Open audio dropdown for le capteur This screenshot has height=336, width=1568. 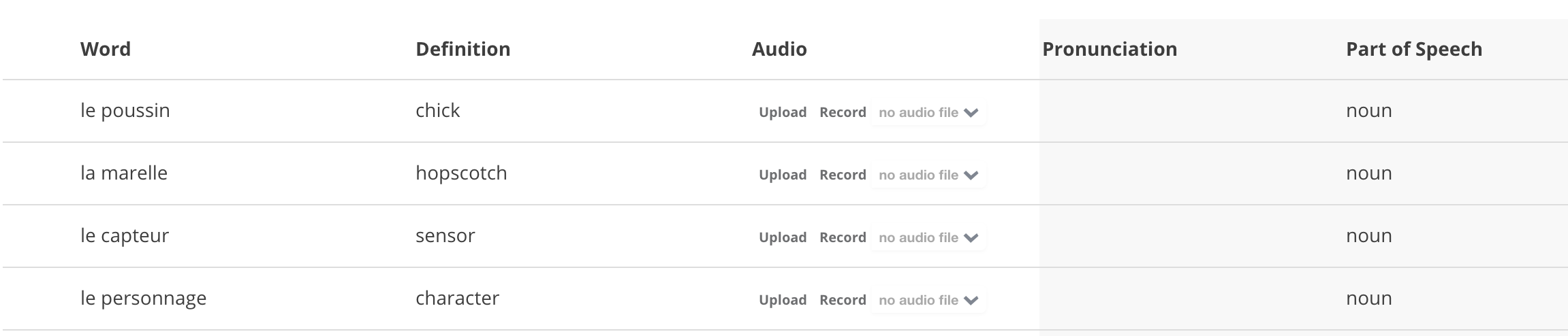[x=928, y=238]
